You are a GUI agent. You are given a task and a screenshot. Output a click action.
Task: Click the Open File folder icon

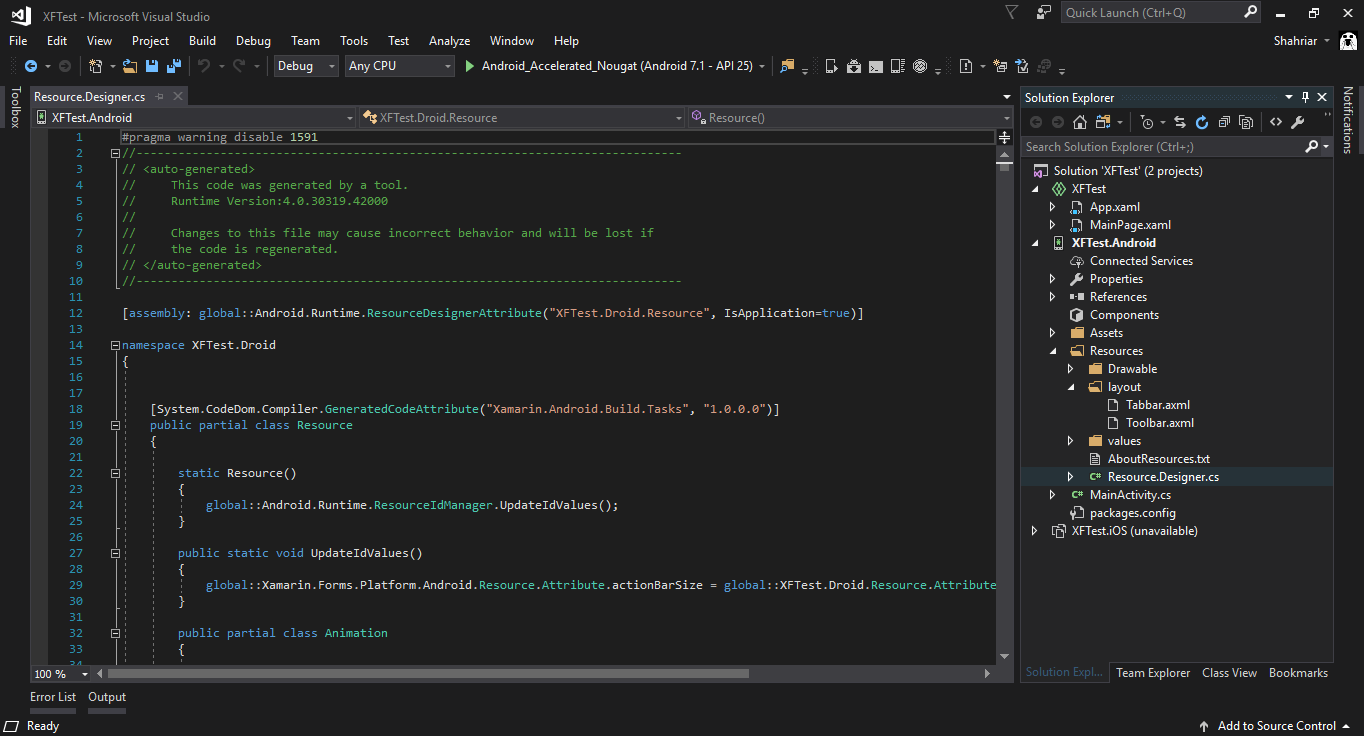pos(130,66)
